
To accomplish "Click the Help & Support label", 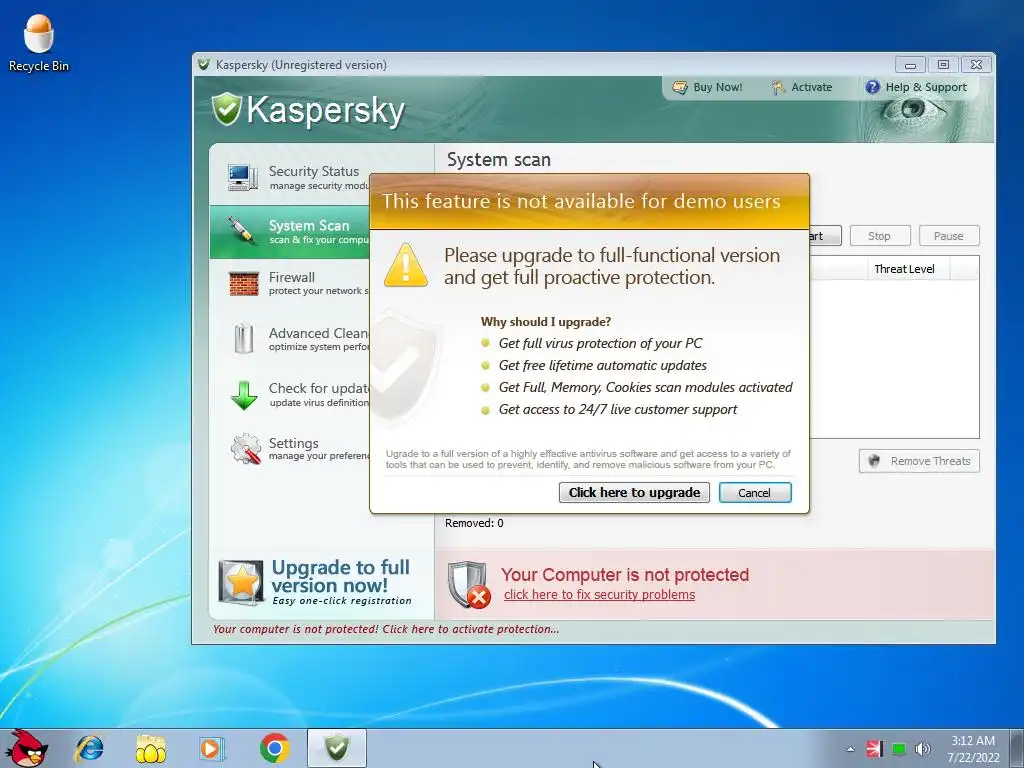I will point(926,87).
